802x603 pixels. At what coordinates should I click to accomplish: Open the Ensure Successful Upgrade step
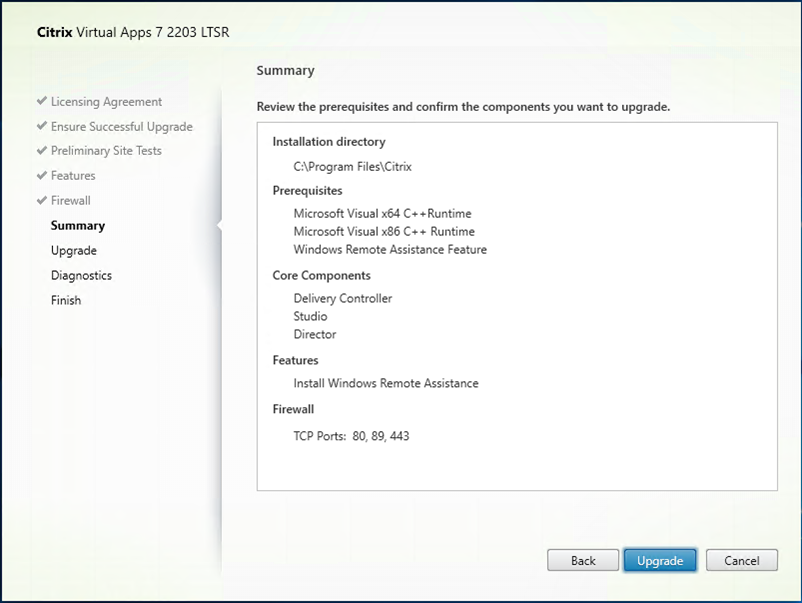pyautogui.click(x=121, y=127)
